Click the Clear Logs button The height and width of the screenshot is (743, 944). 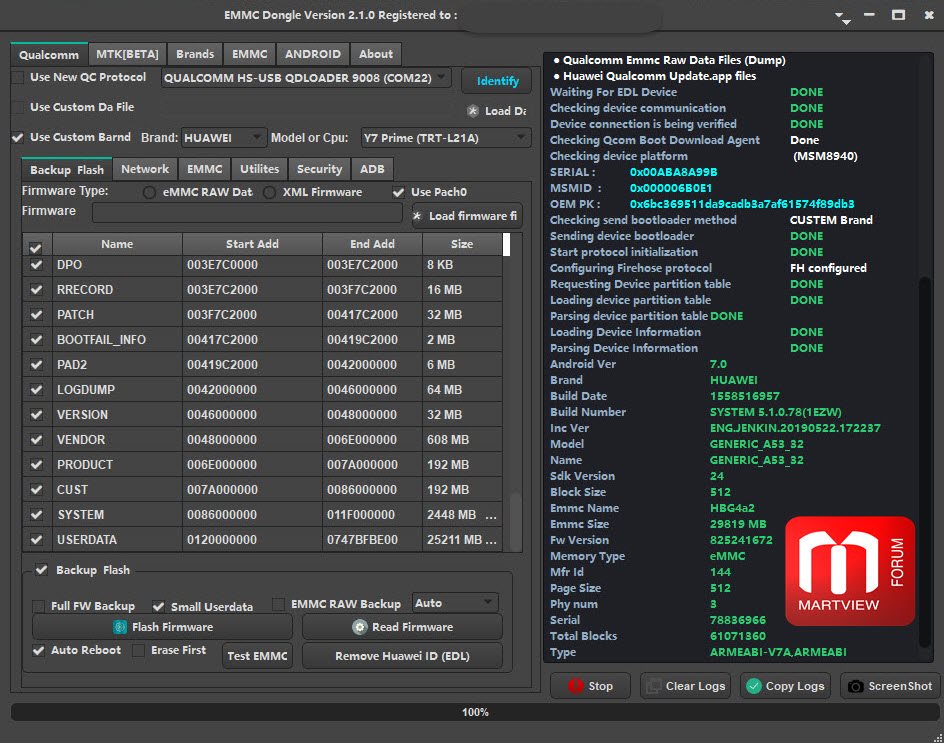(685, 686)
